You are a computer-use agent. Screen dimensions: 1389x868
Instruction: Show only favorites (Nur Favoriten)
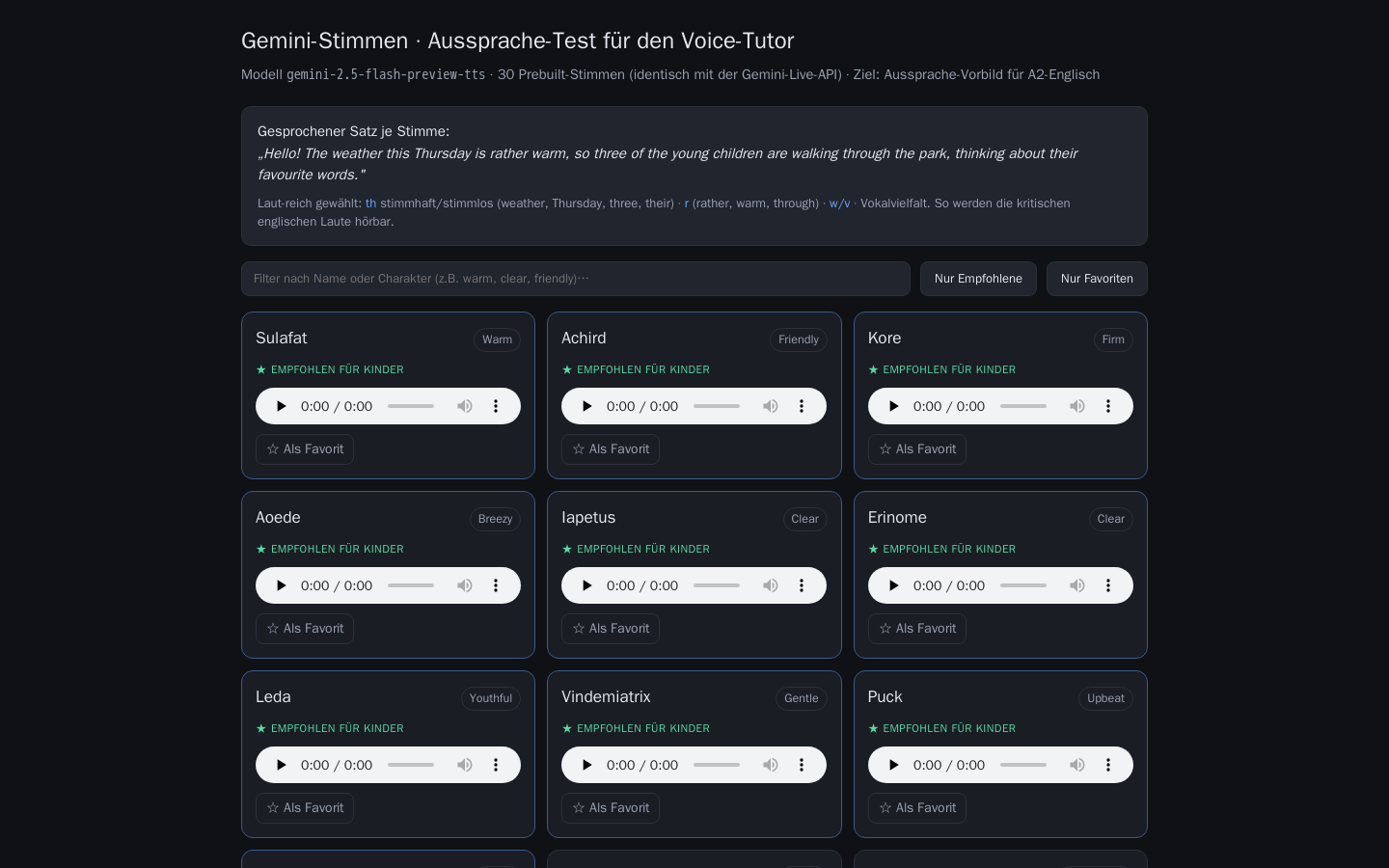[x=1097, y=279]
